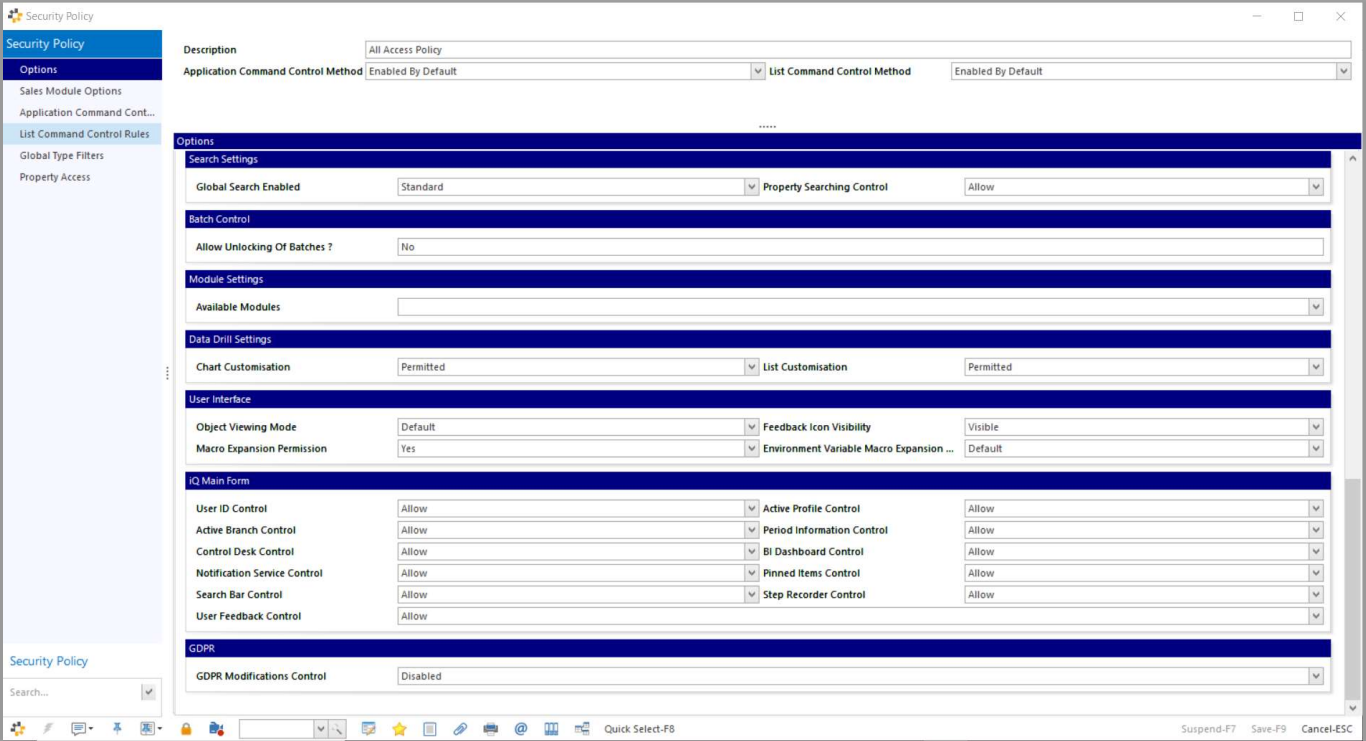Click the Suspend-F7 button
Screen dimensions: 1366x741
click(1209, 729)
